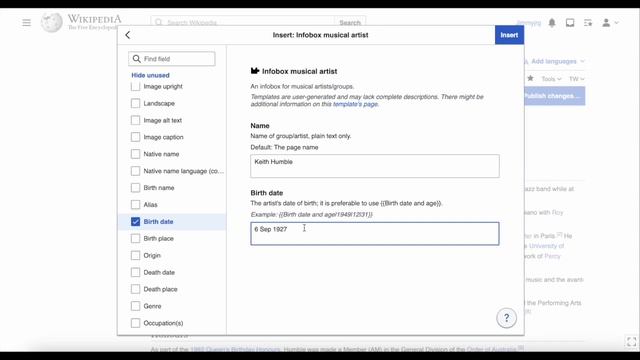Check the Death date checkbox
The width and height of the screenshot is (640, 360).
point(136,272)
